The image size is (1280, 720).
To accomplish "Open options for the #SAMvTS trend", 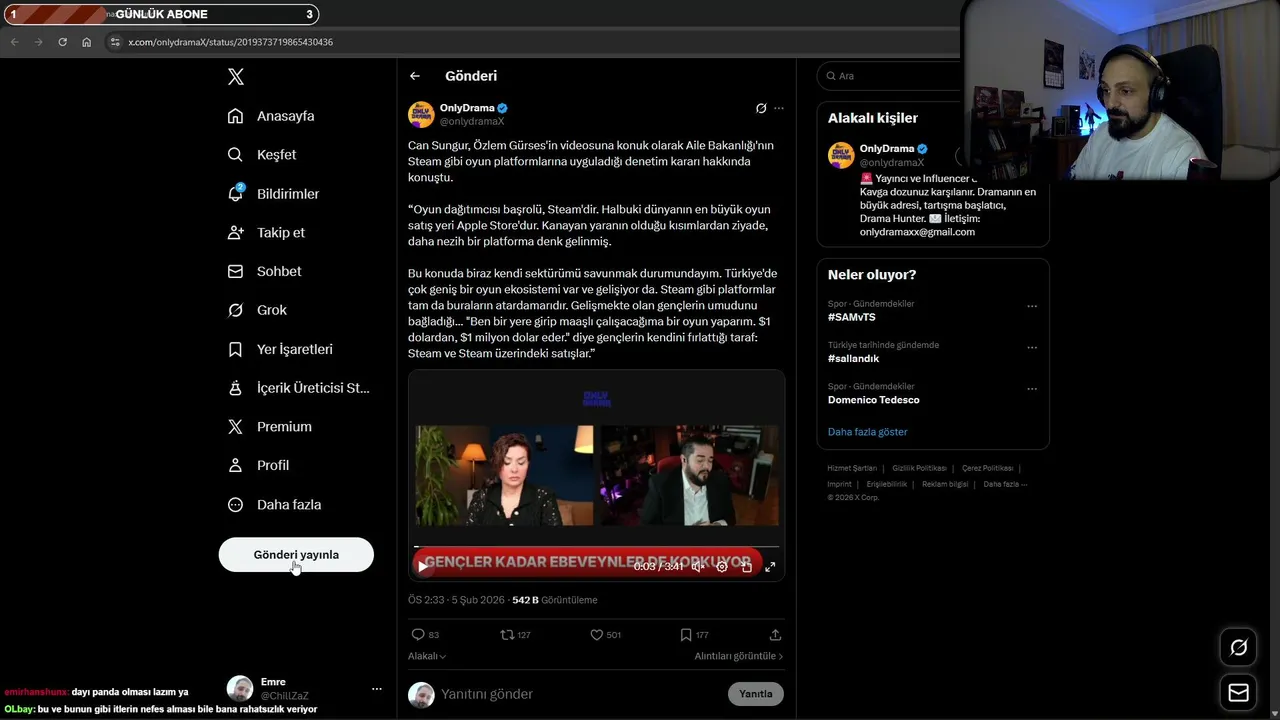I will tap(1032, 306).
